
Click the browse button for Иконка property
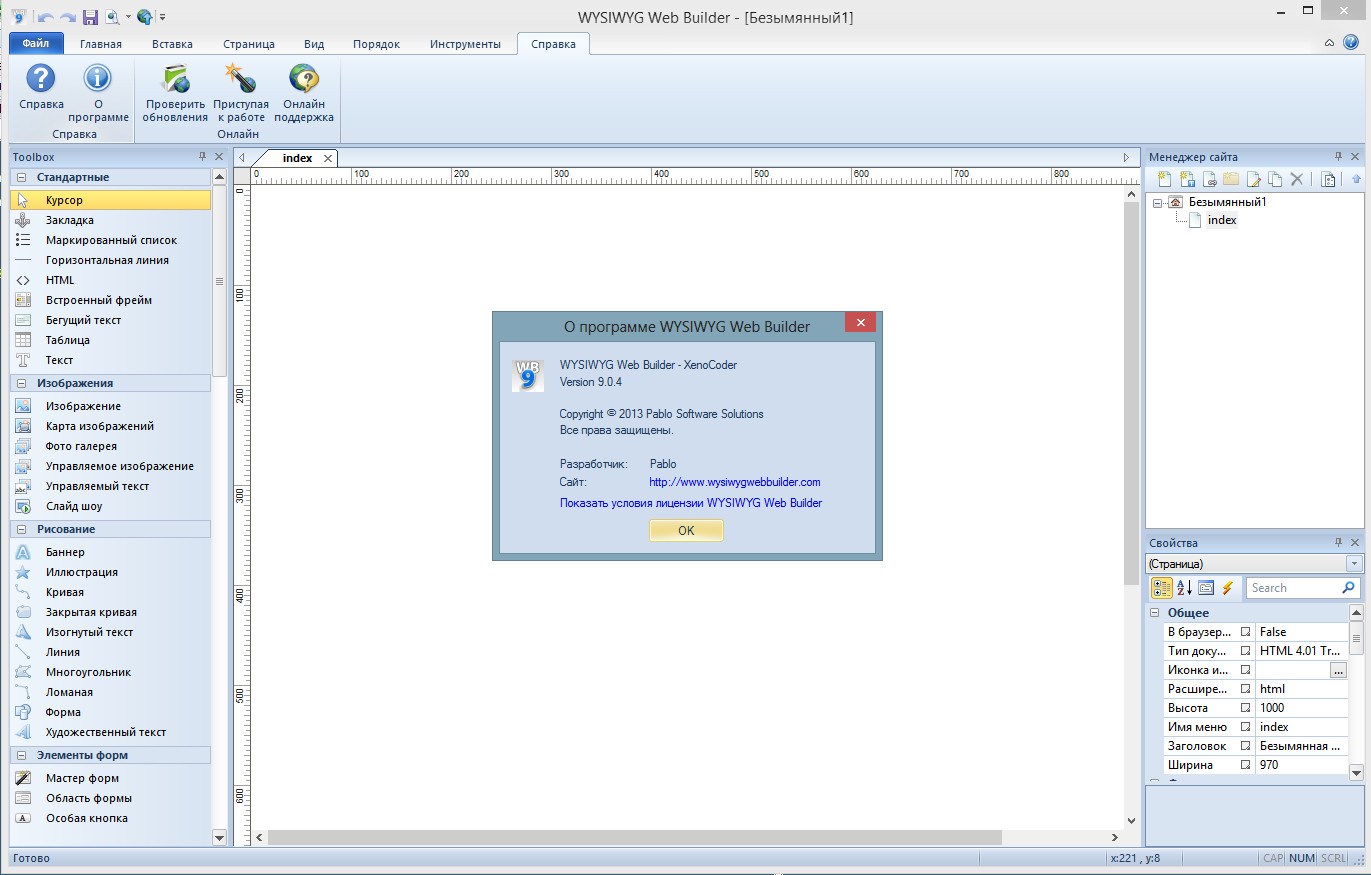tap(1339, 671)
